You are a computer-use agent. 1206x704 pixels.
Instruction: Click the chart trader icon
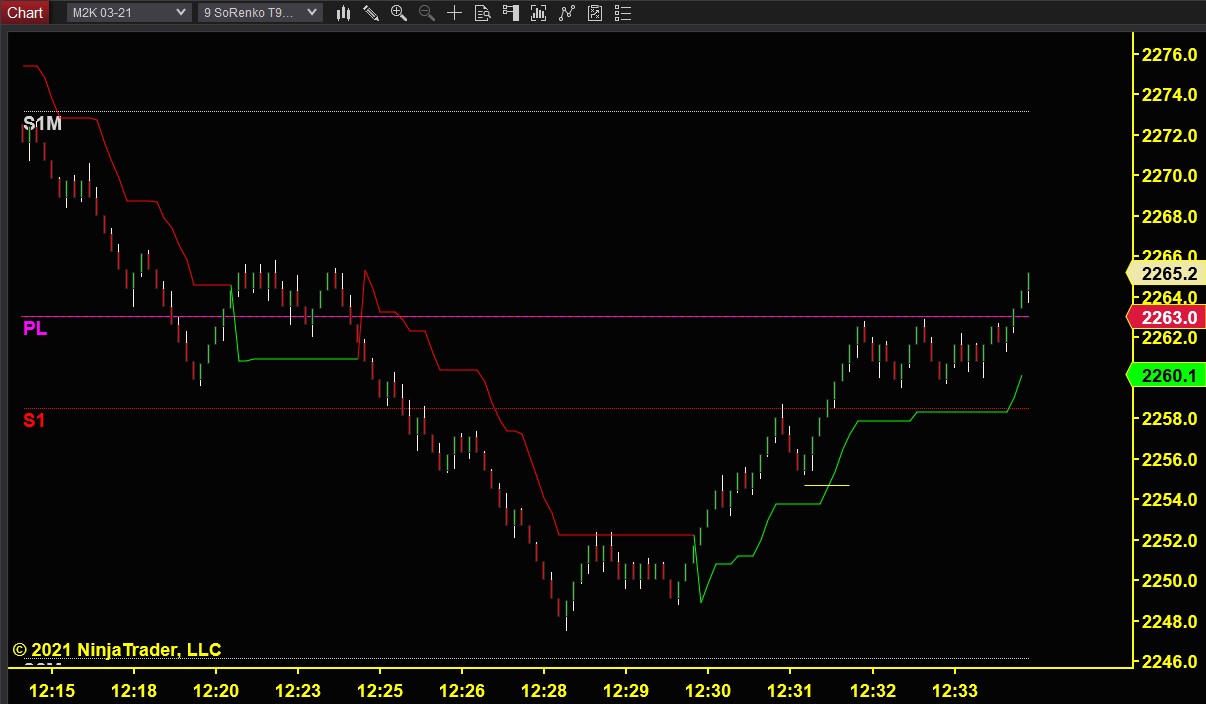coord(511,12)
